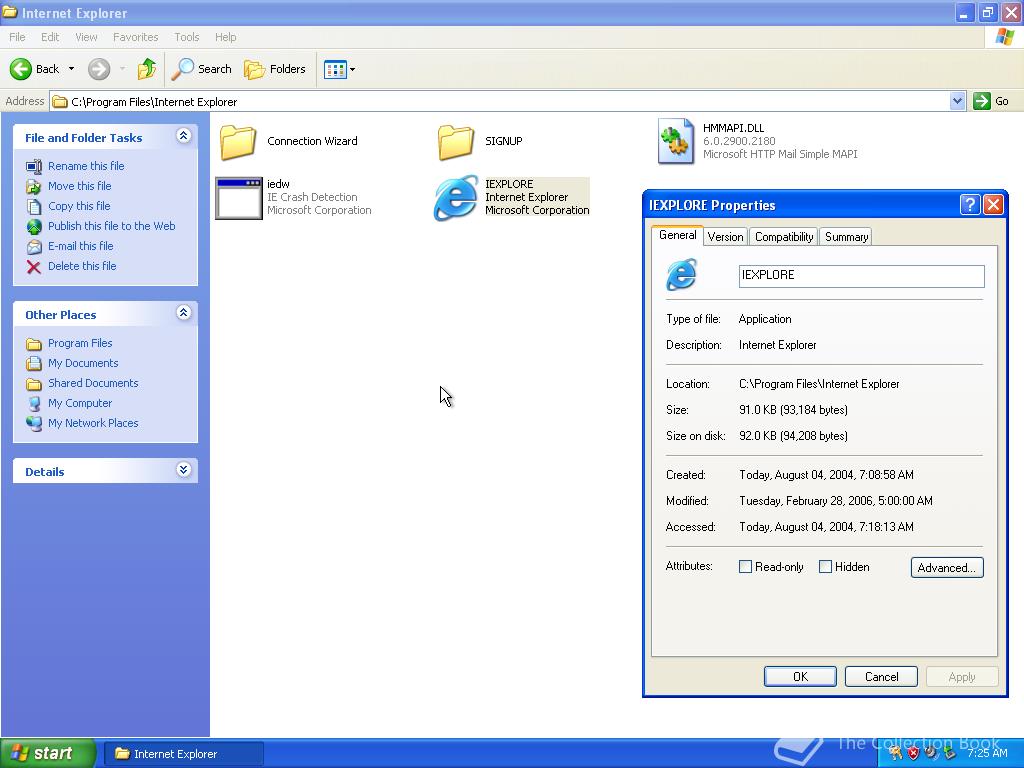The width and height of the screenshot is (1024, 768).
Task: Close the IEXPLORE Properties dialog
Action: click(x=993, y=205)
